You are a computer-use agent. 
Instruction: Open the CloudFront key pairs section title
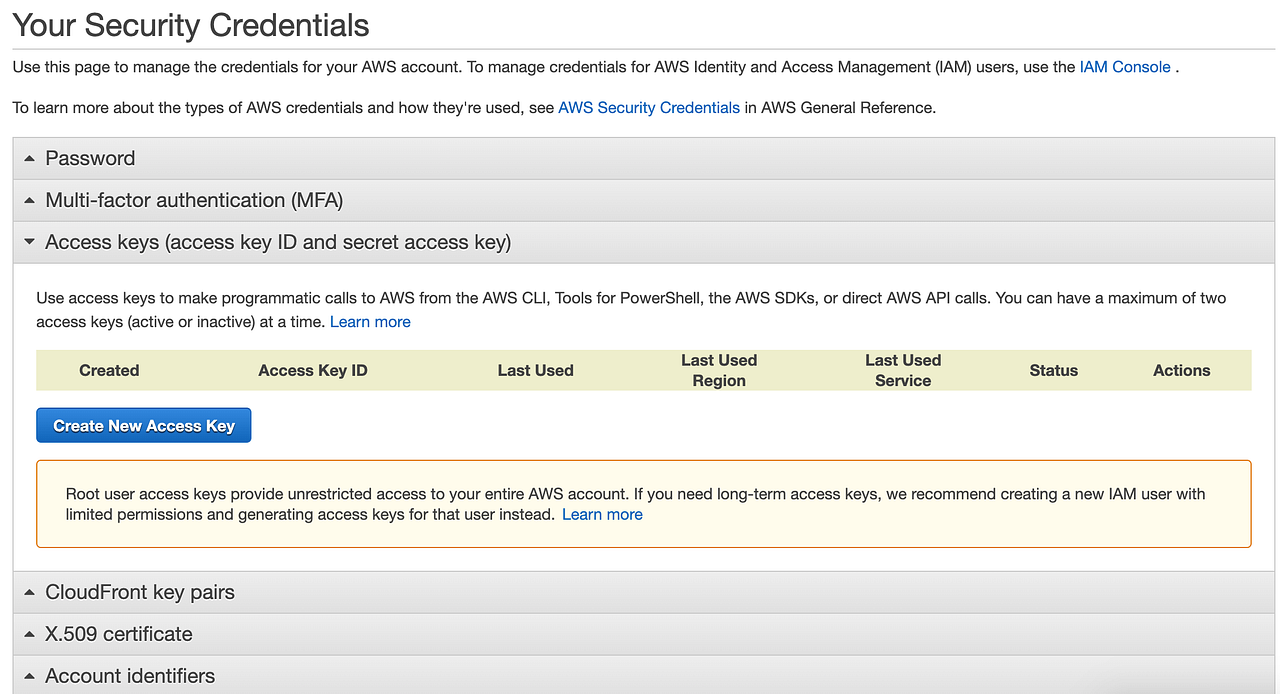tap(140, 593)
